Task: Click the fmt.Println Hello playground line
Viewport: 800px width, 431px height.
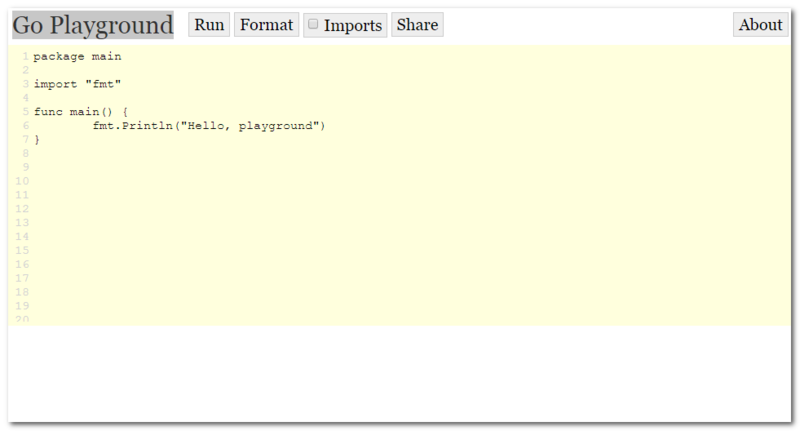Action: click(209, 125)
